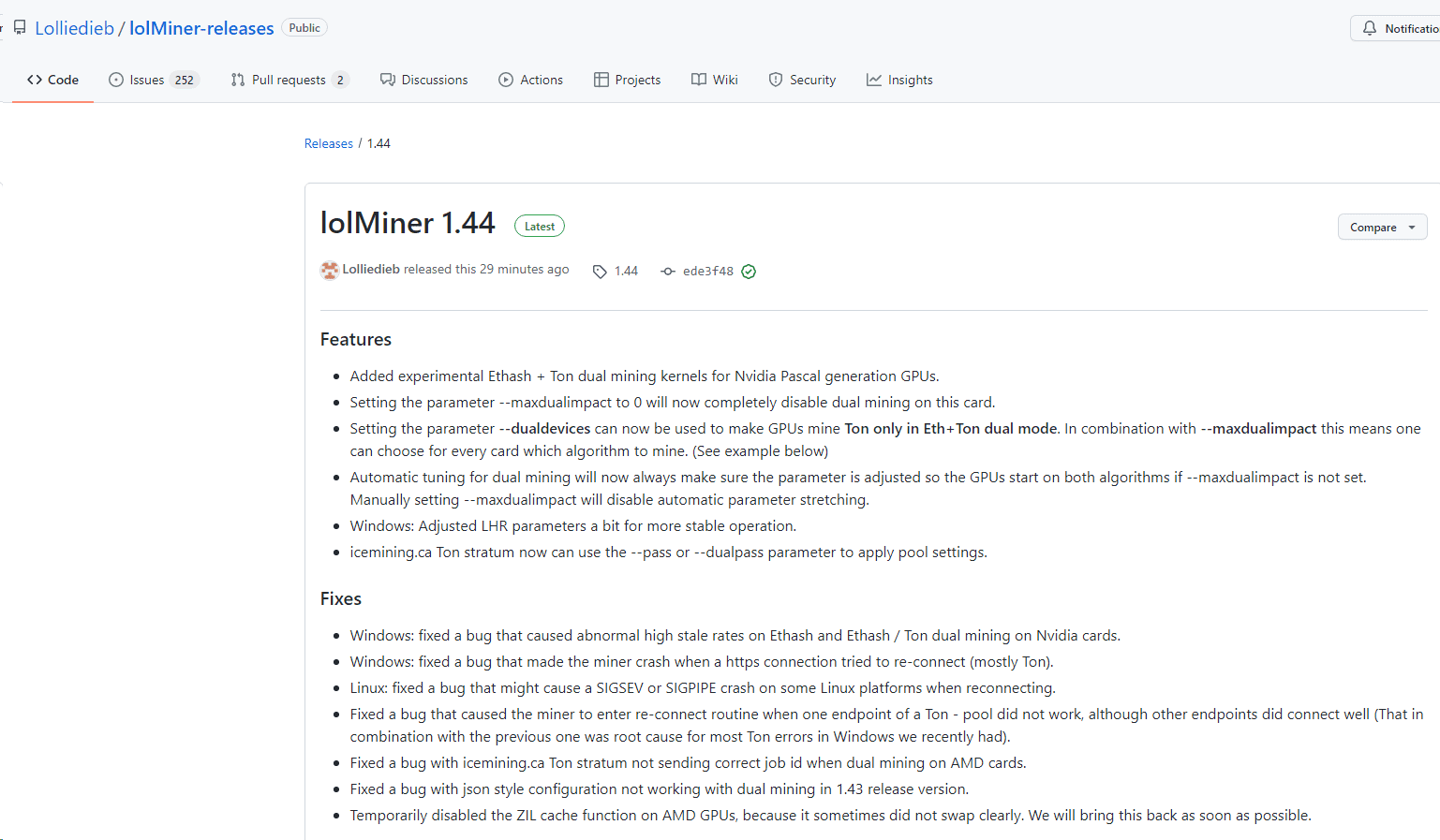Image resolution: width=1440 pixels, height=840 pixels.
Task: Click the commit icon before ede3f48
Action: [667, 272]
